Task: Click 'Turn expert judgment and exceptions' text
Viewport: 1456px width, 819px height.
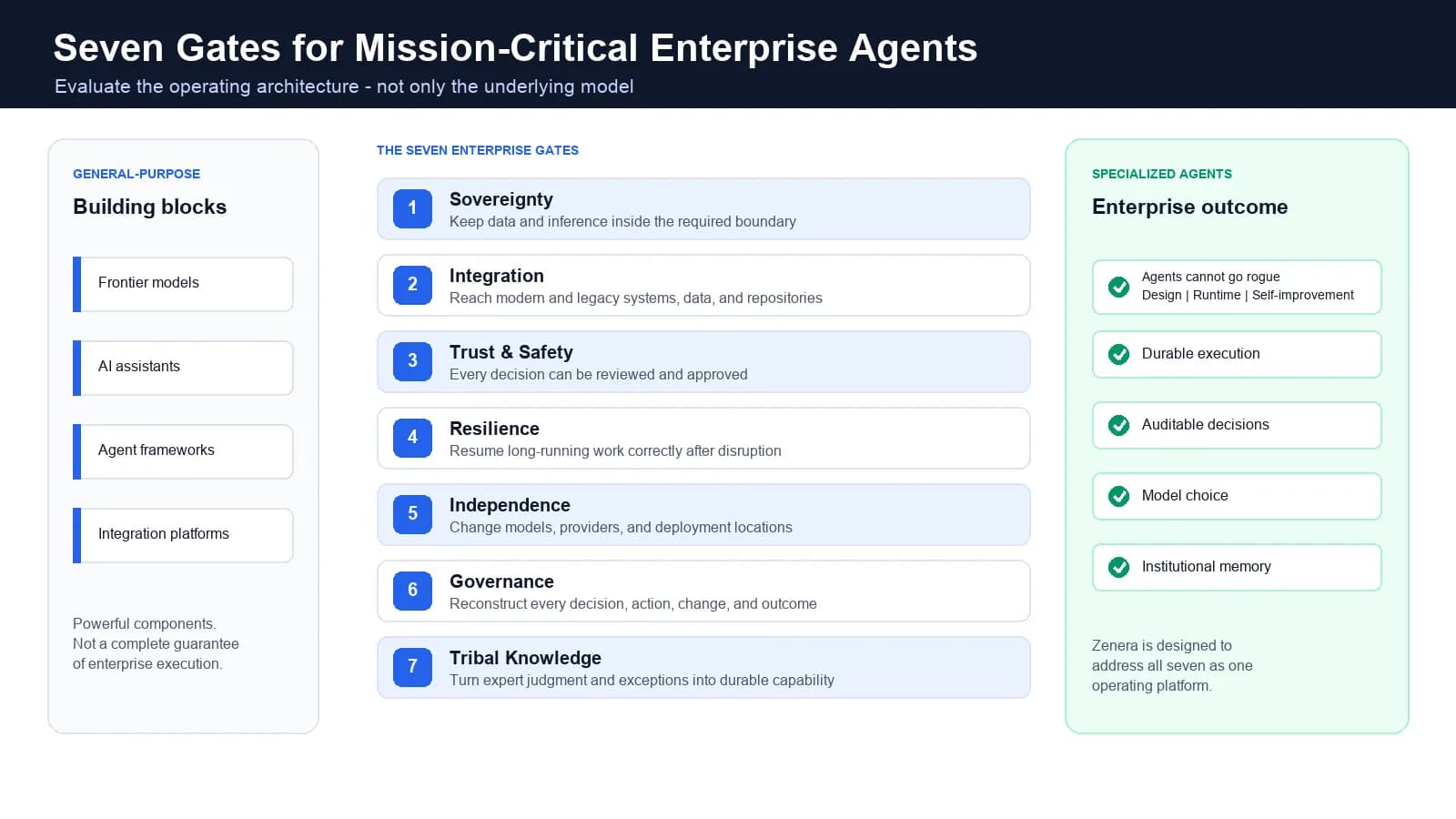Action: point(642,680)
